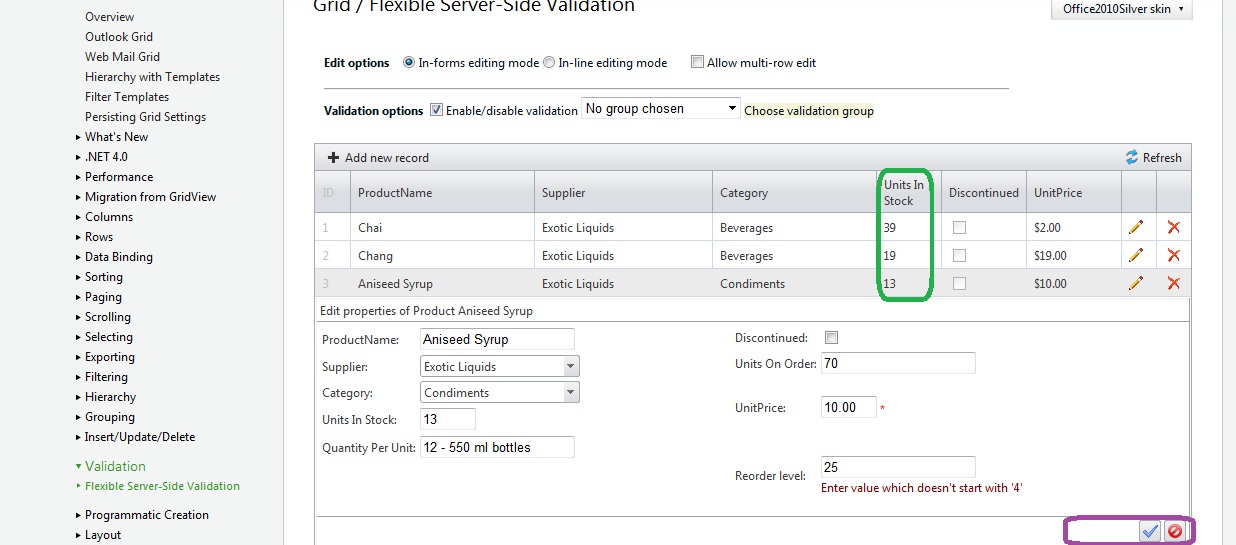The height and width of the screenshot is (545, 1236).
Task: Delete the Aniseed Syrup row with red X
Action: coord(1173,284)
